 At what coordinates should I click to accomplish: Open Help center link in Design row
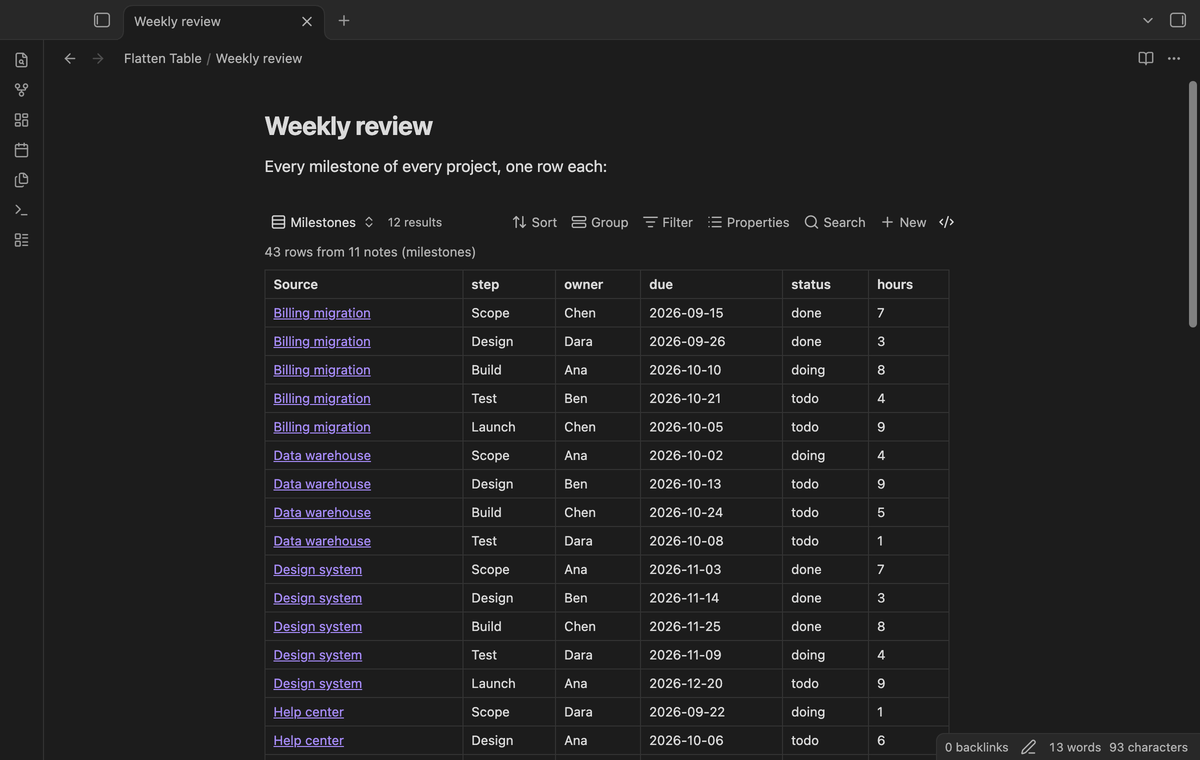309,740
